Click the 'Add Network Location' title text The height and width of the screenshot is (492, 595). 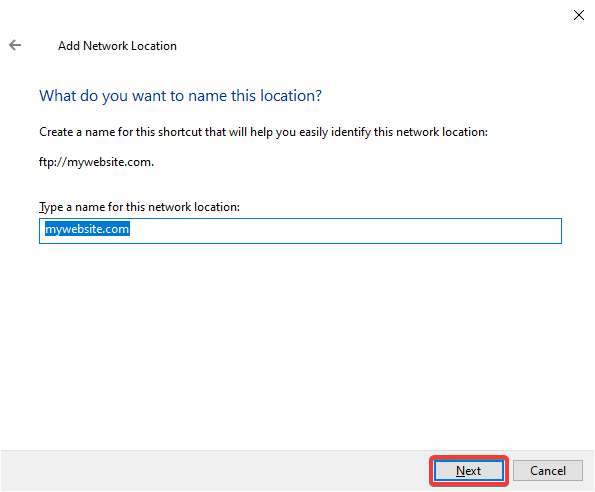[117, 46]
